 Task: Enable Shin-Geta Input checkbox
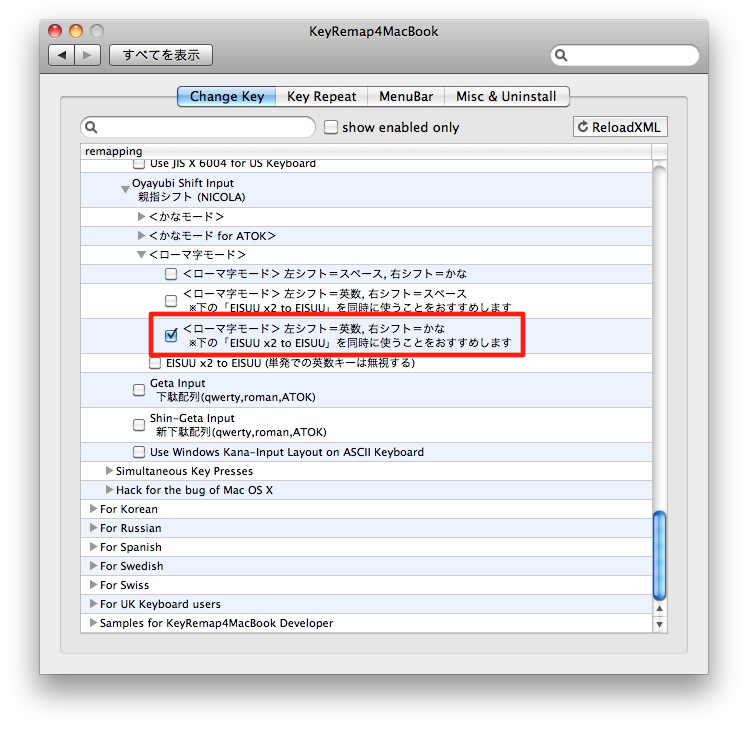(x=139, y=425)
